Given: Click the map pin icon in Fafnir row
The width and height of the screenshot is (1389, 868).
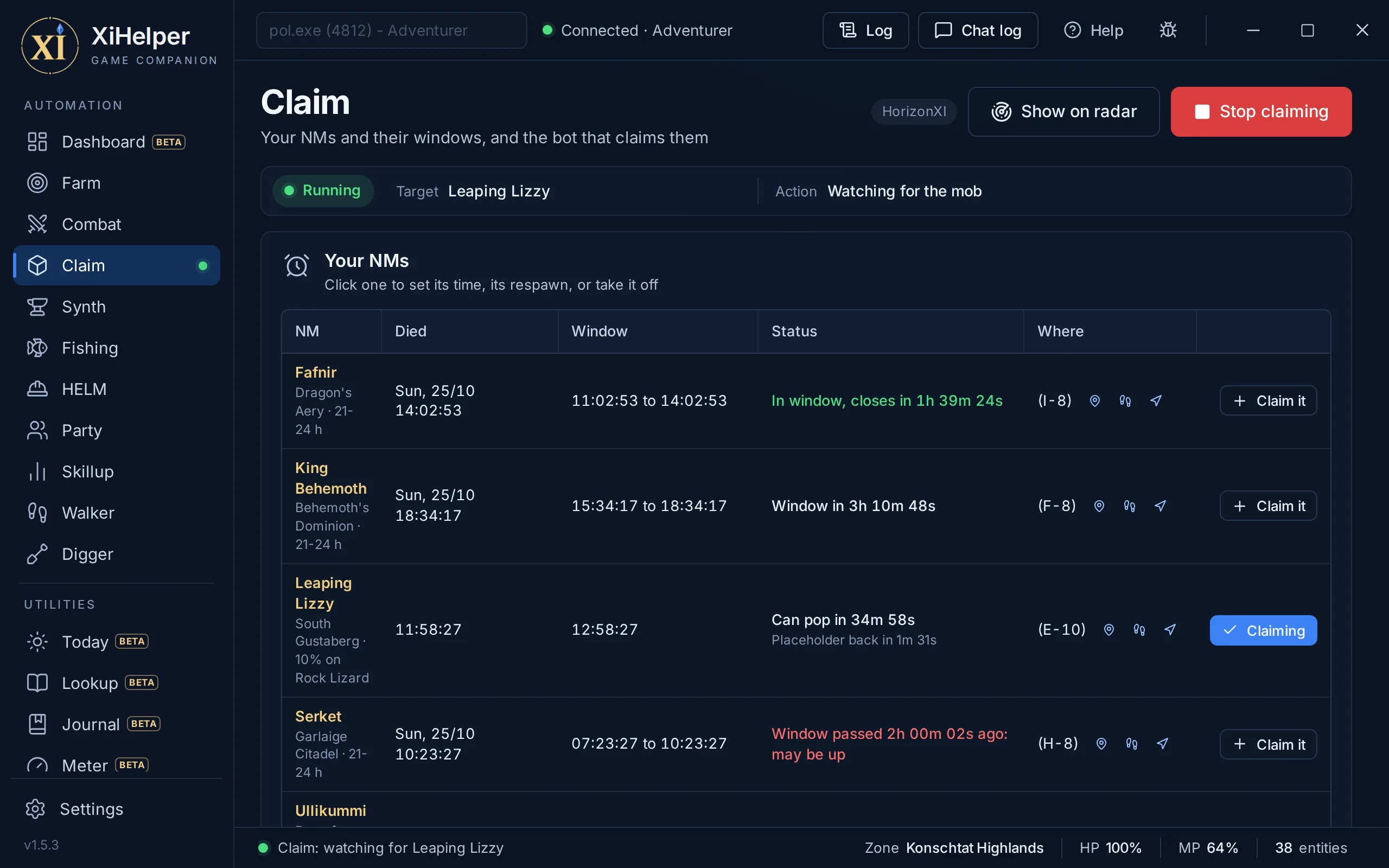Looking at the screenshot, I should pos(1094,401).
